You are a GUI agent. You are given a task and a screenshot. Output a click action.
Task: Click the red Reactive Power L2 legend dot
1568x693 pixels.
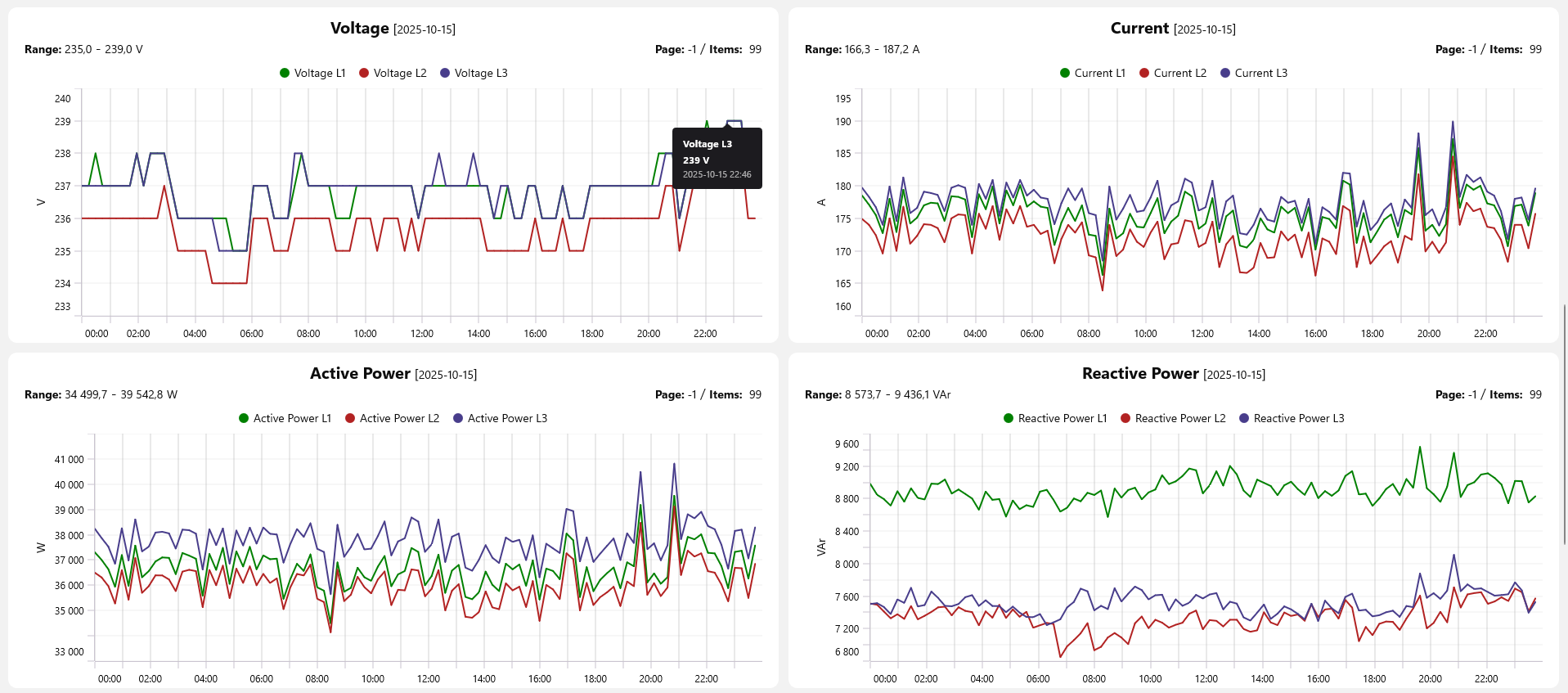[1125, 418]
